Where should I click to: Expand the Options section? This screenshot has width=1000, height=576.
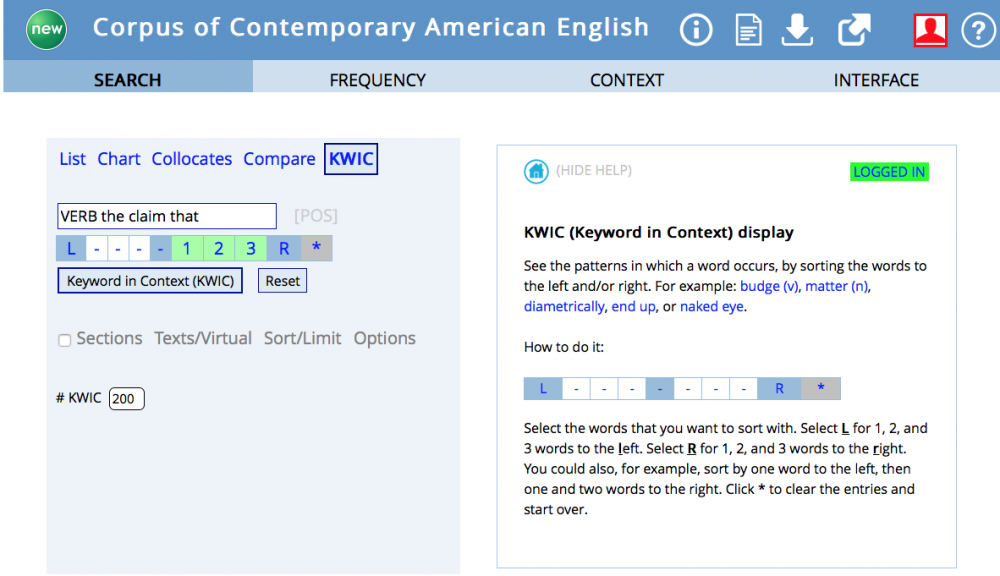[x=385, y=338]
